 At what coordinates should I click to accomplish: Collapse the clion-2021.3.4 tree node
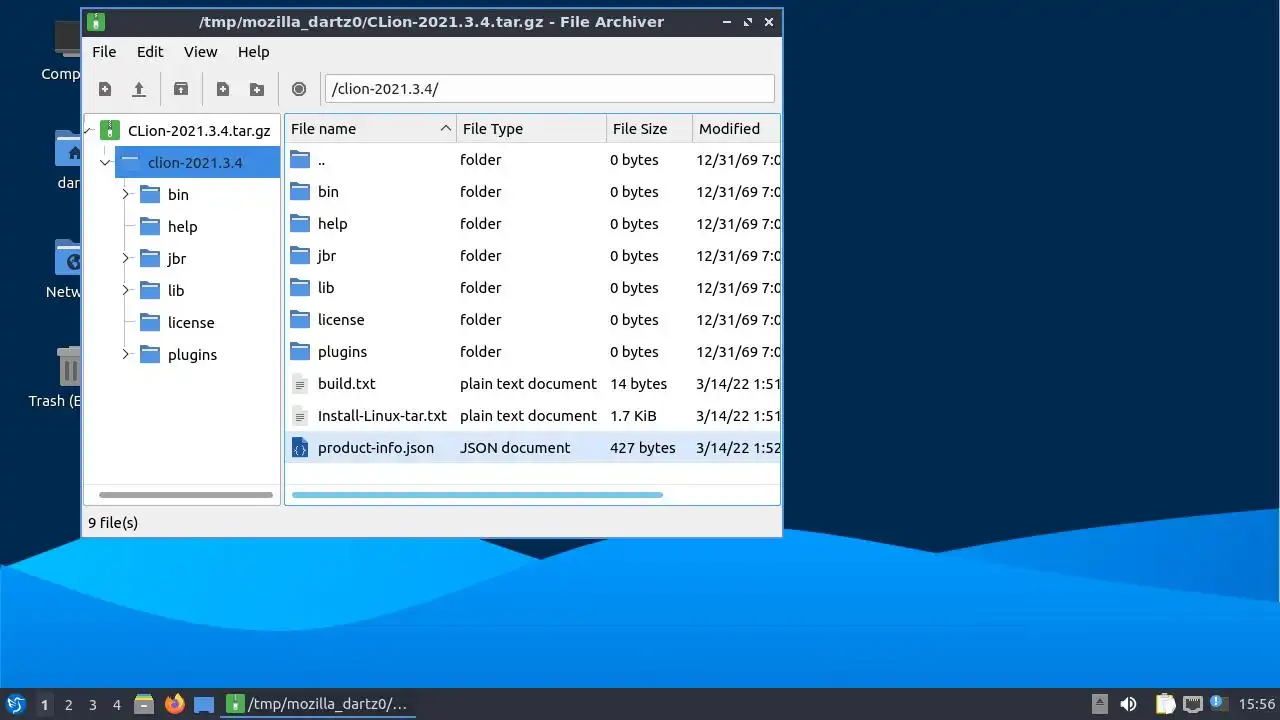105,162
